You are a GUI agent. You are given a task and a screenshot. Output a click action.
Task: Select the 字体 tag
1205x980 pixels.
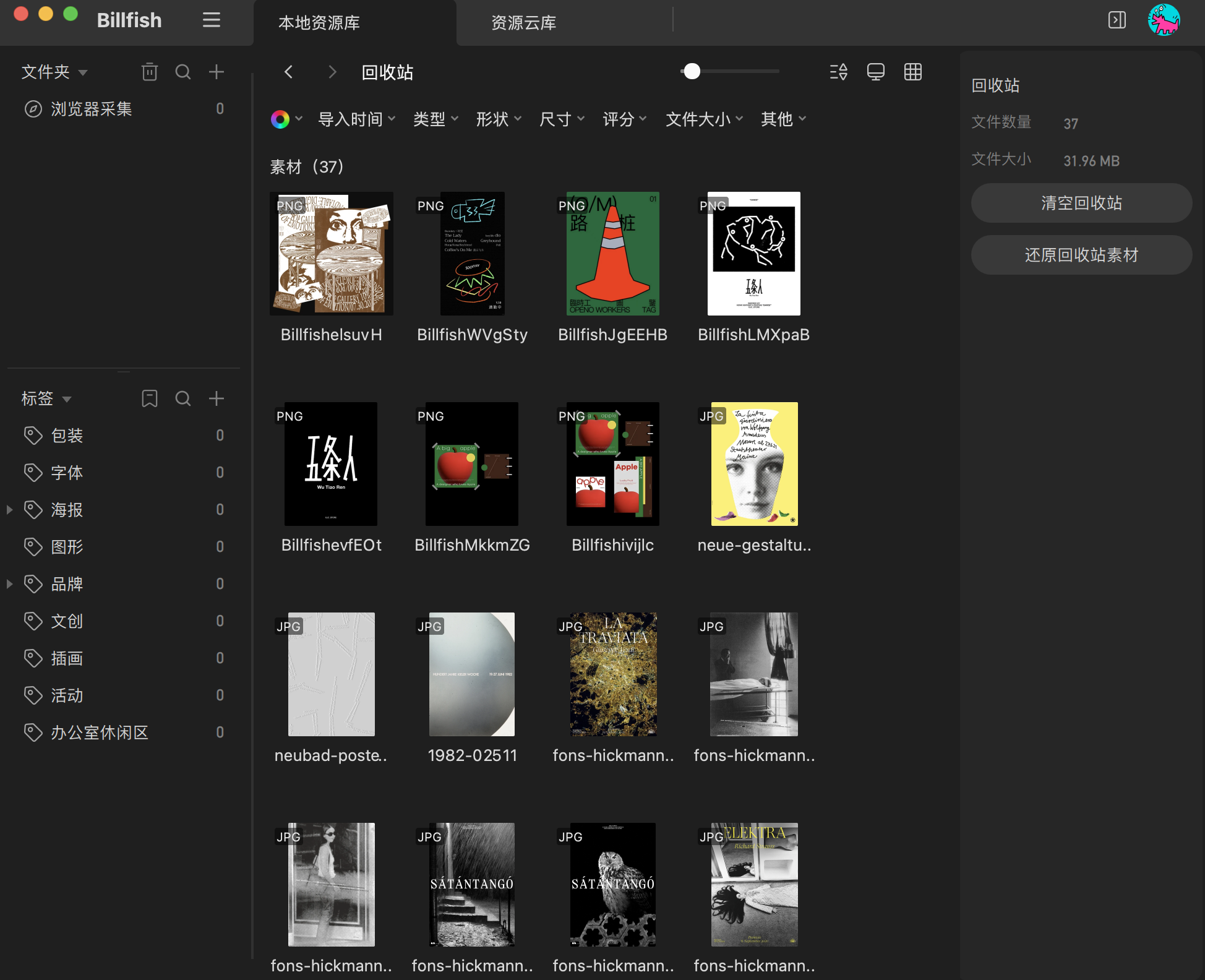coord(124,473)
